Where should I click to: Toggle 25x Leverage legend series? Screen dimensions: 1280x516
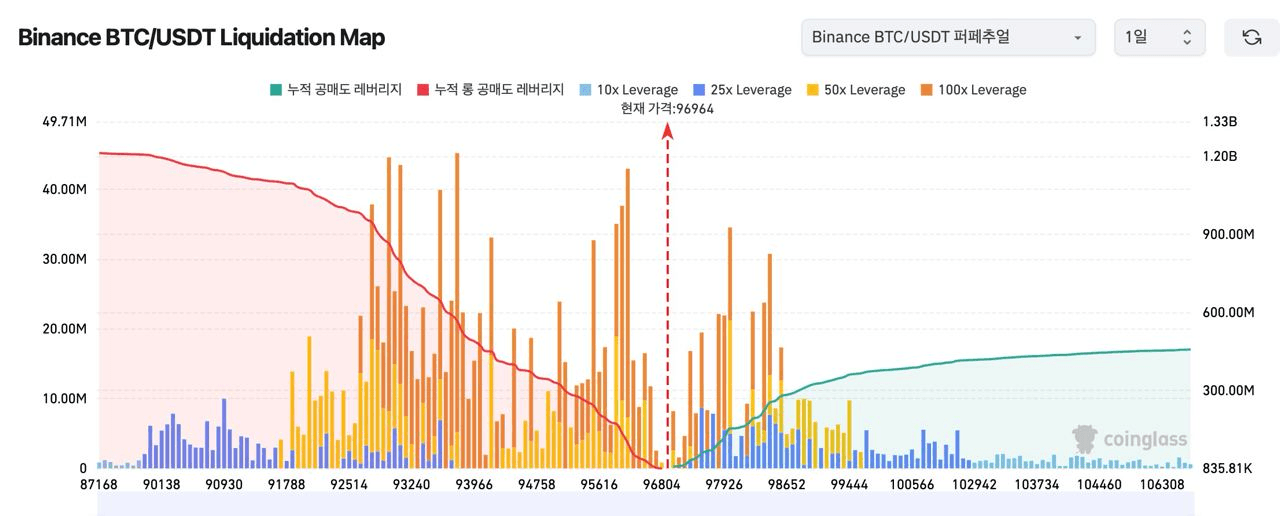pyautogui.click(x=741, y=90)
